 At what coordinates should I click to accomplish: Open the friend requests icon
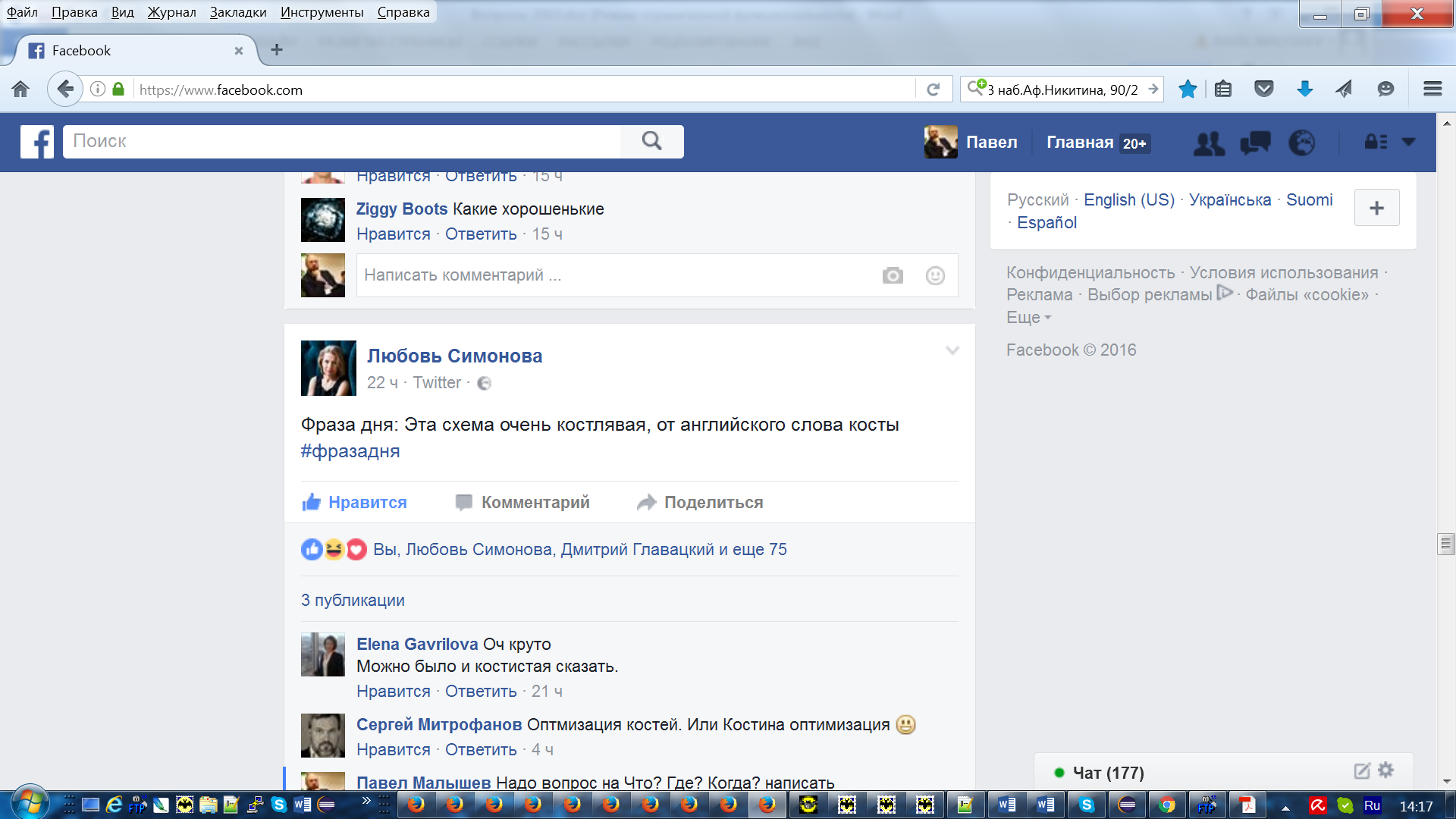pyautogui.click(x=1209, y=143)
